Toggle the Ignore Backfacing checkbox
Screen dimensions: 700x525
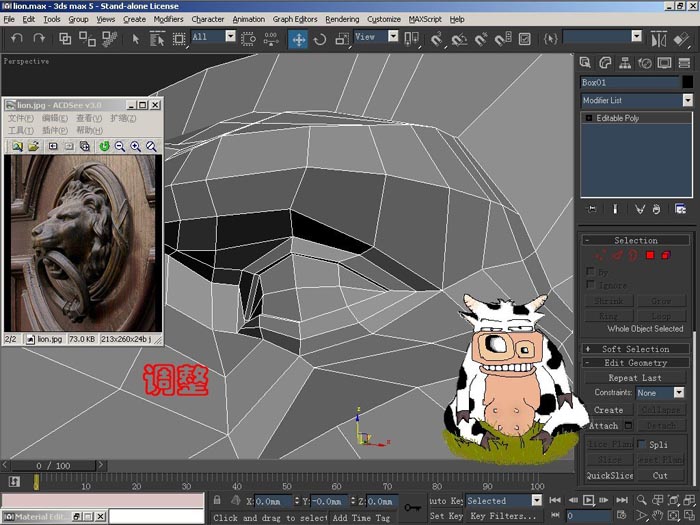(x=590, y=284)
